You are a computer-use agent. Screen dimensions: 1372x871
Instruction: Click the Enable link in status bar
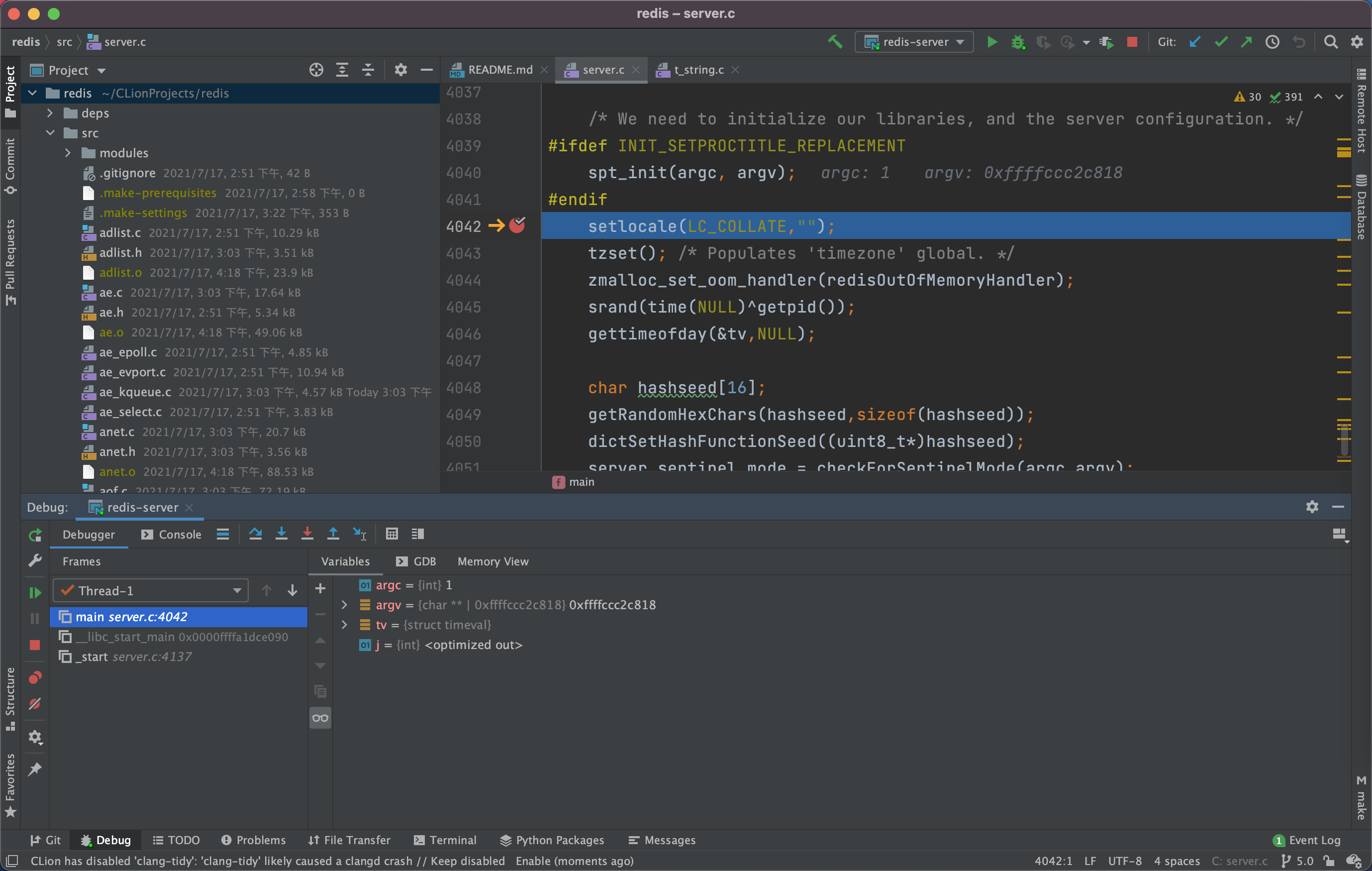(533, 861)
